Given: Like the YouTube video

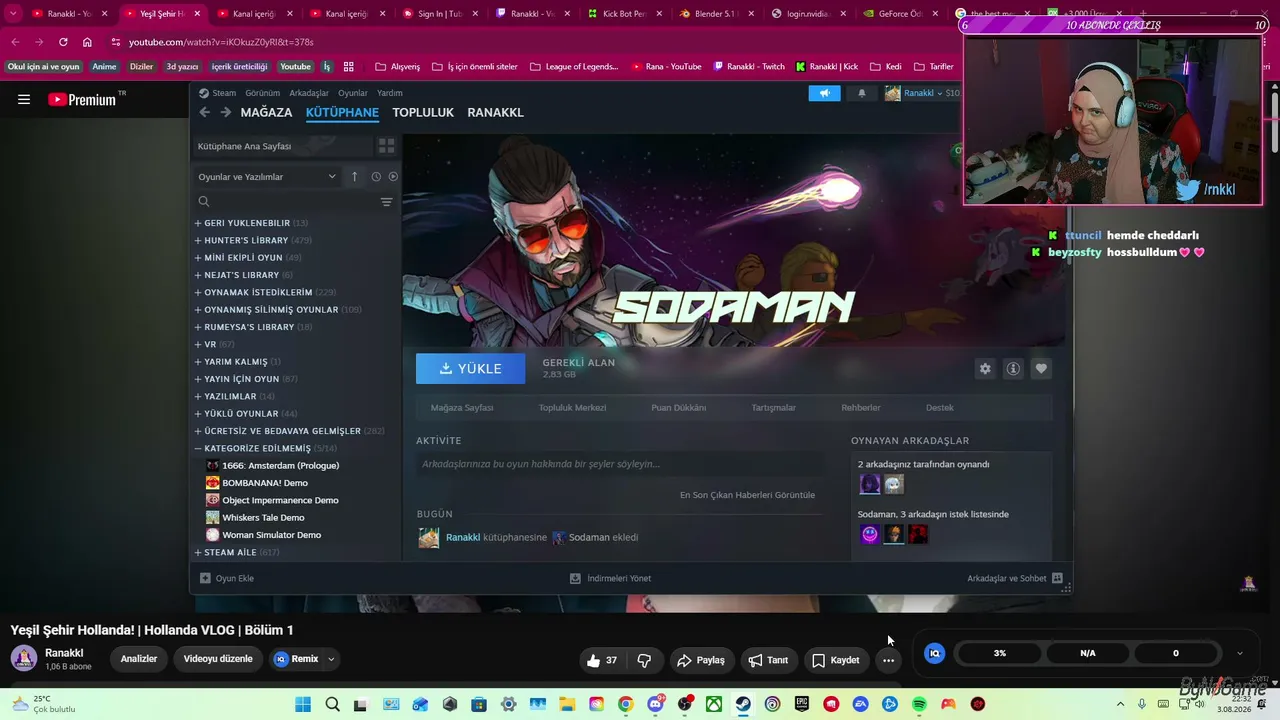Looking at the screenshot, I should (602, 660).
